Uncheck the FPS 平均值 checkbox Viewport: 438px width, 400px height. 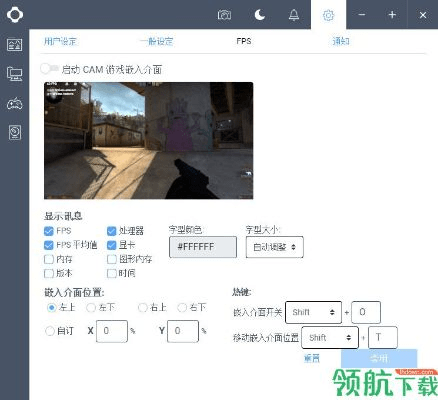tap(49, 245)
